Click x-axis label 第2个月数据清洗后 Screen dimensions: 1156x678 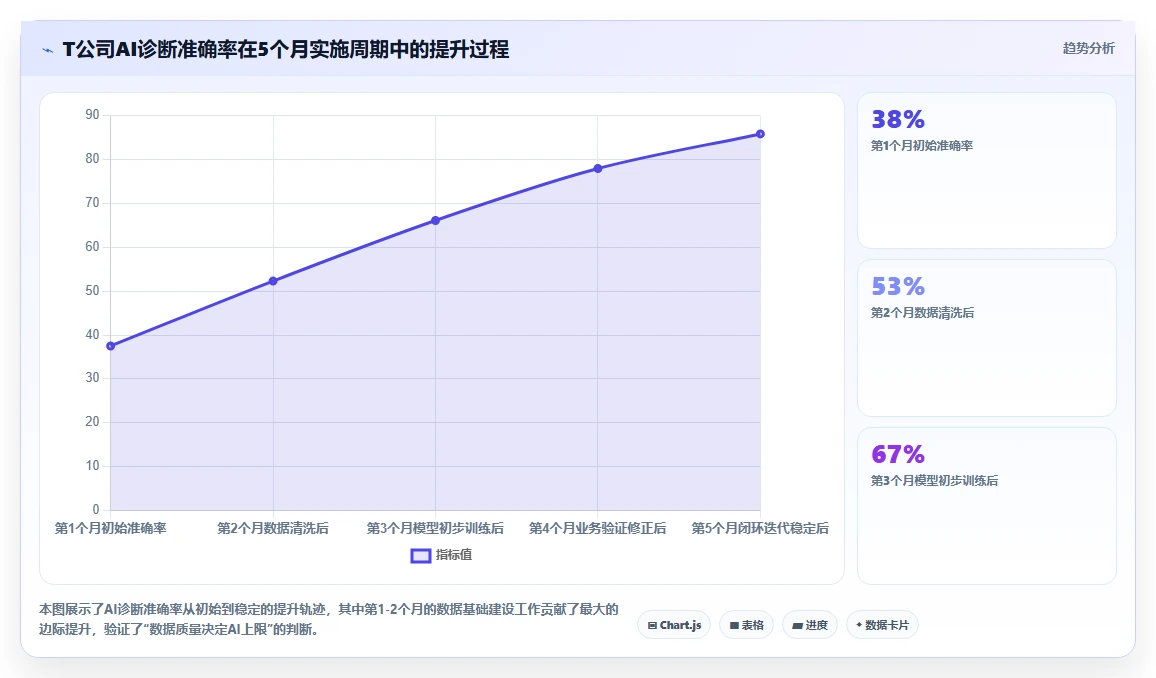pyautogui.click(x=273, y=528)
